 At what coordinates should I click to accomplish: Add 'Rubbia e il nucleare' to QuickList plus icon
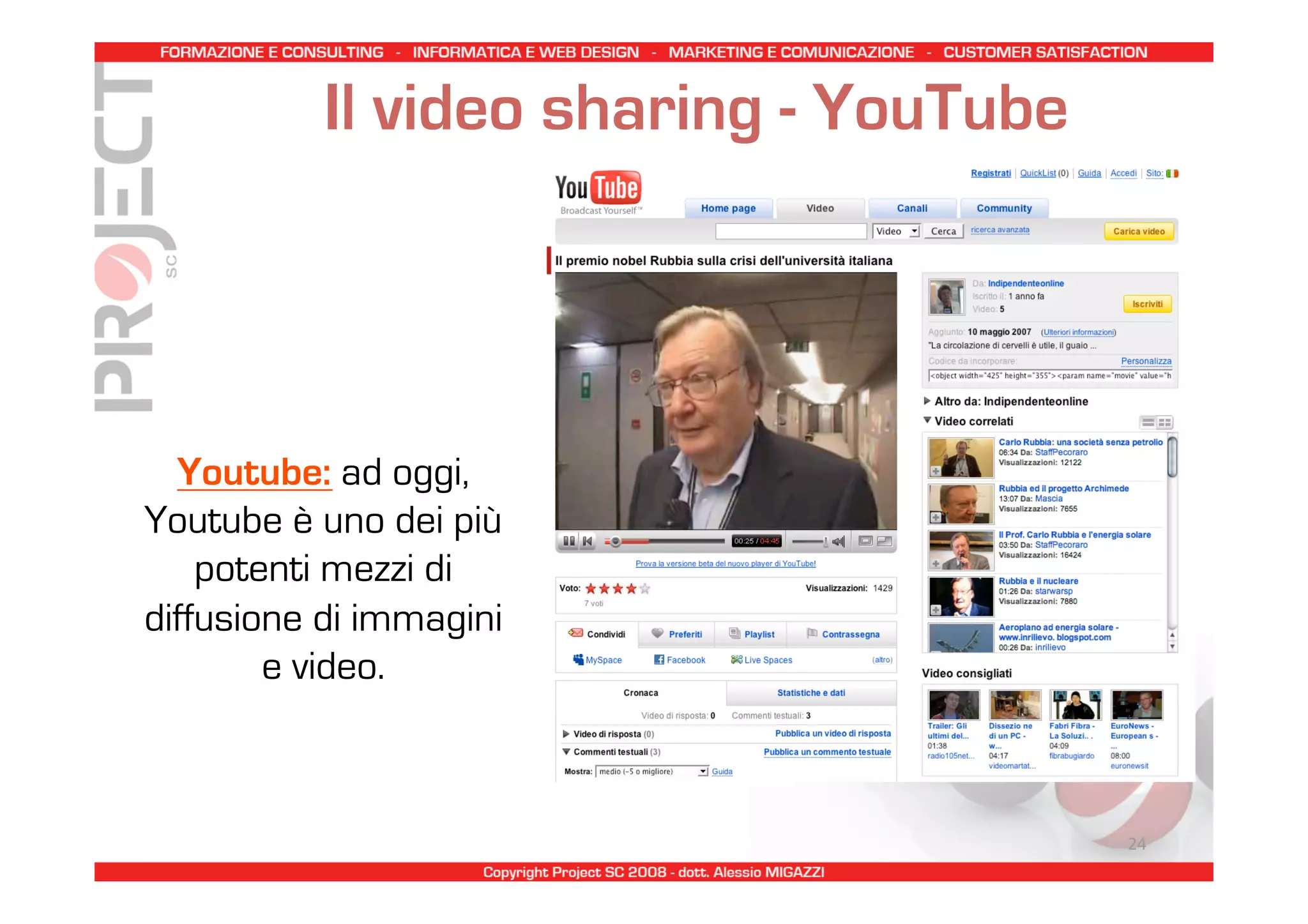[936, 610]
